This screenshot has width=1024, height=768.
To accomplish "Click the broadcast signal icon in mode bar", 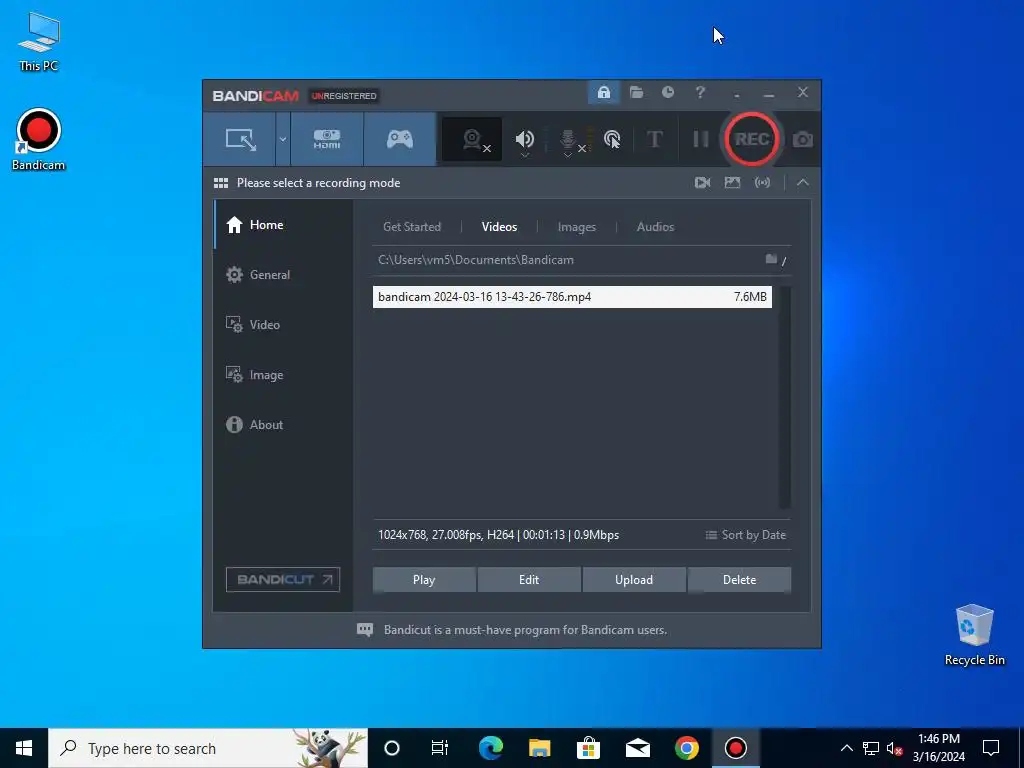I will pos(762,183).
